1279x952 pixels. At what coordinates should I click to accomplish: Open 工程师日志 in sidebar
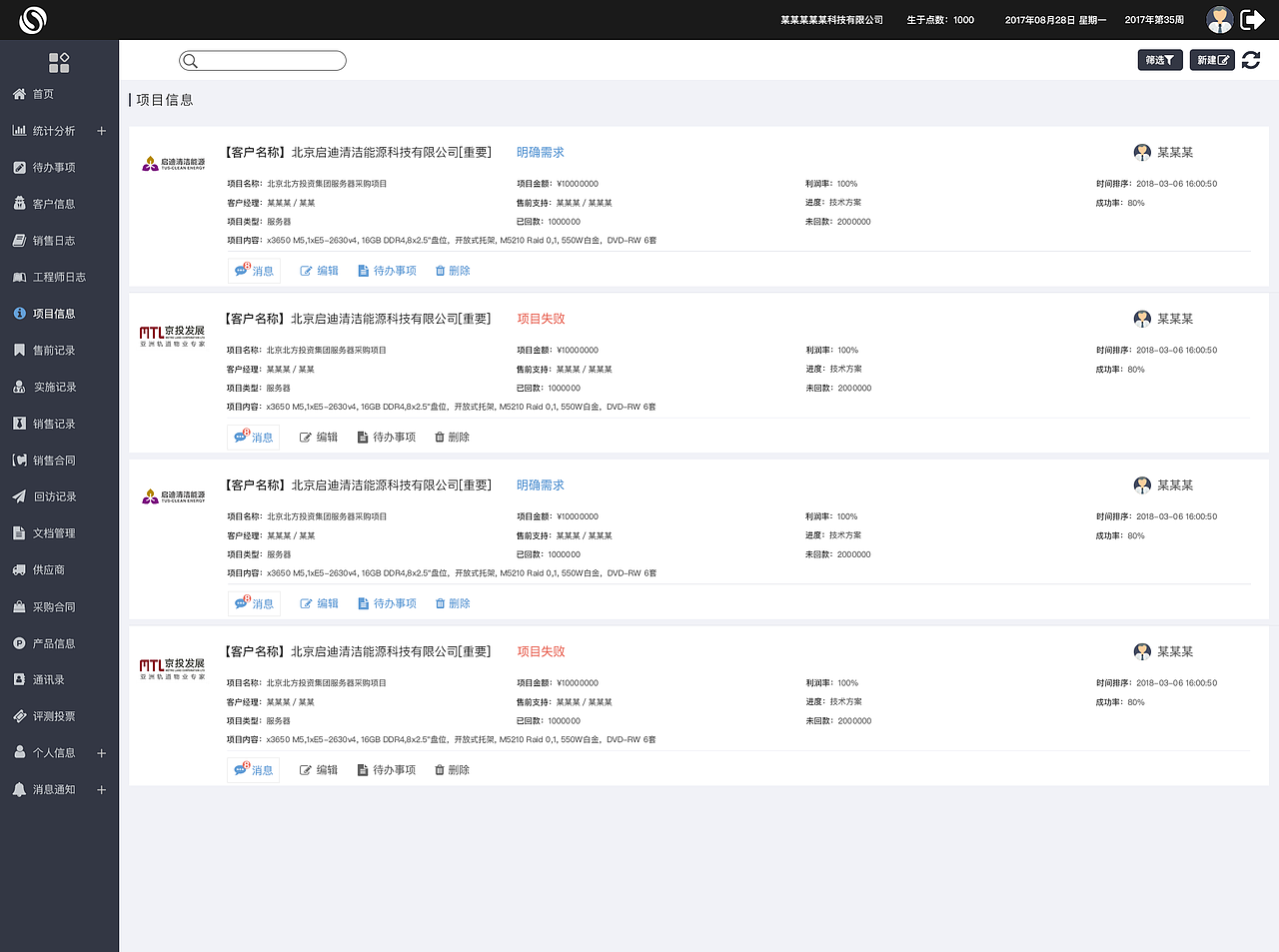tap(59, 277)
